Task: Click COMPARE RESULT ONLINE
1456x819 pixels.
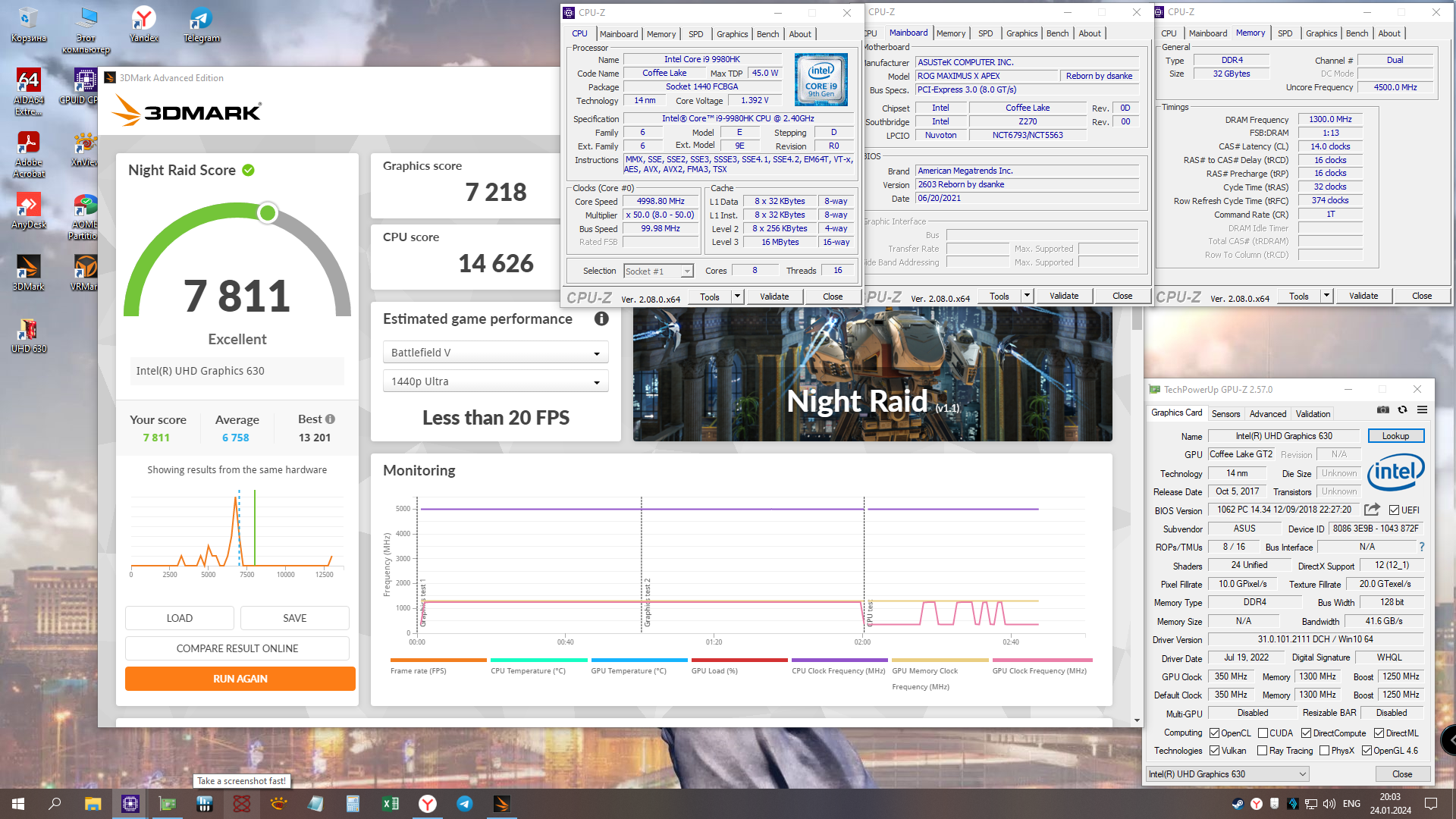Action: pos(237,648)
